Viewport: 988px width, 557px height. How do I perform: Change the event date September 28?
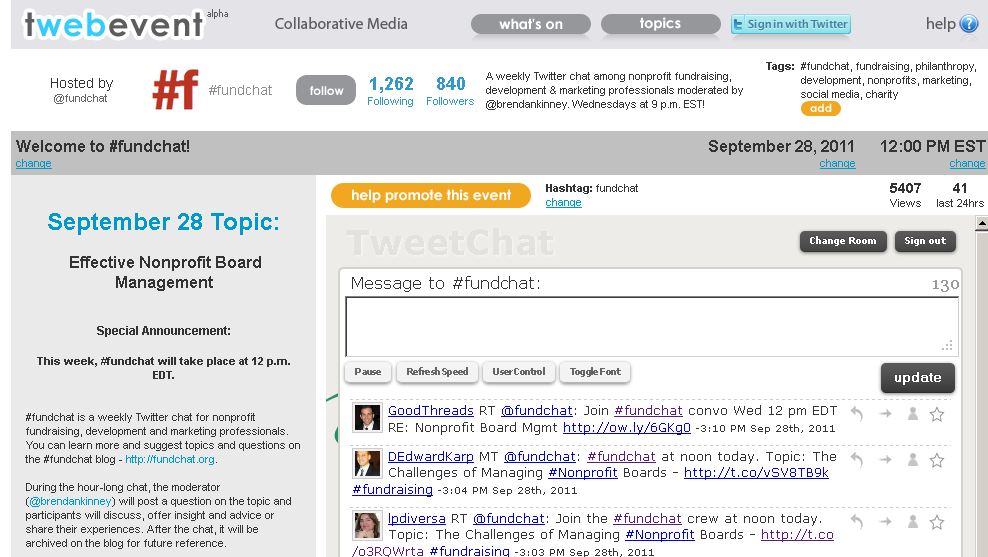pyautogui.click(x=837, y=163)
